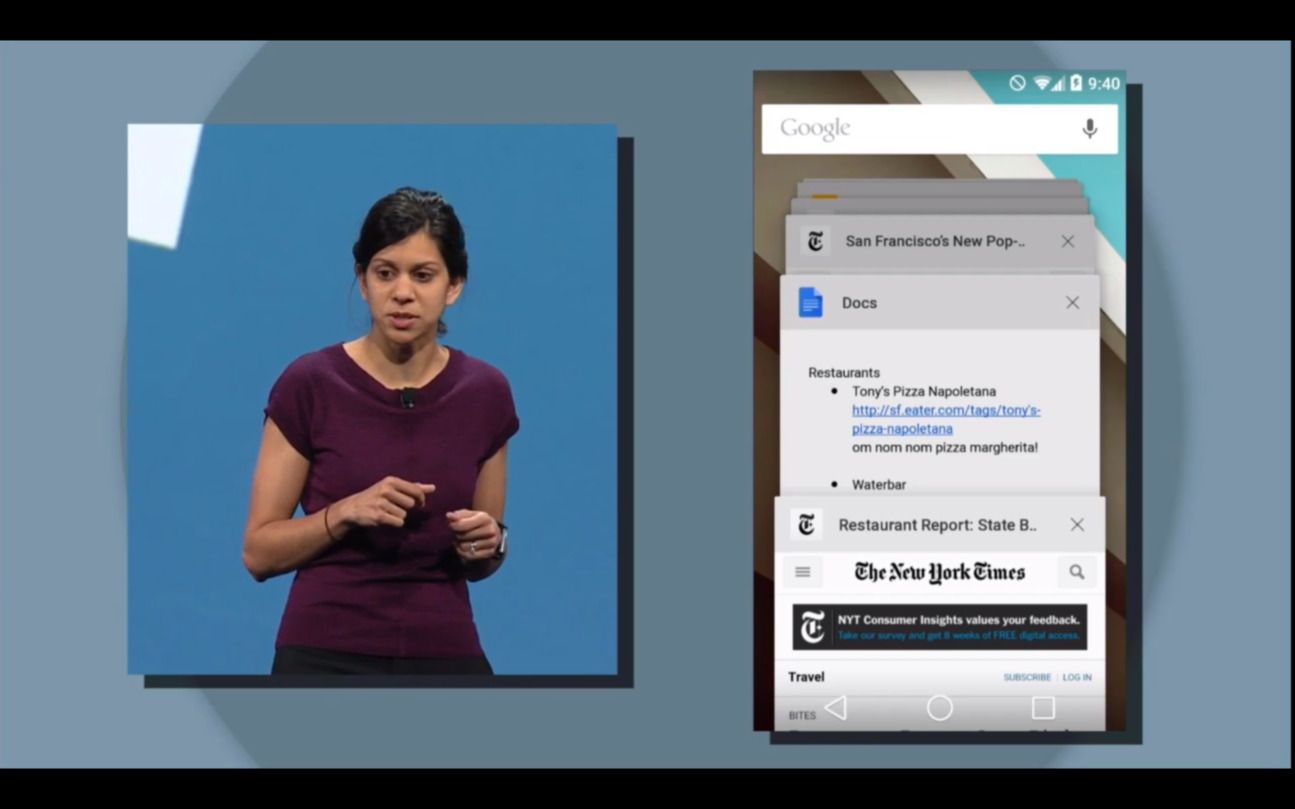Tap the recent apps square button
The height and width of the screenshot is (809, 1295).
(1043, 708)
